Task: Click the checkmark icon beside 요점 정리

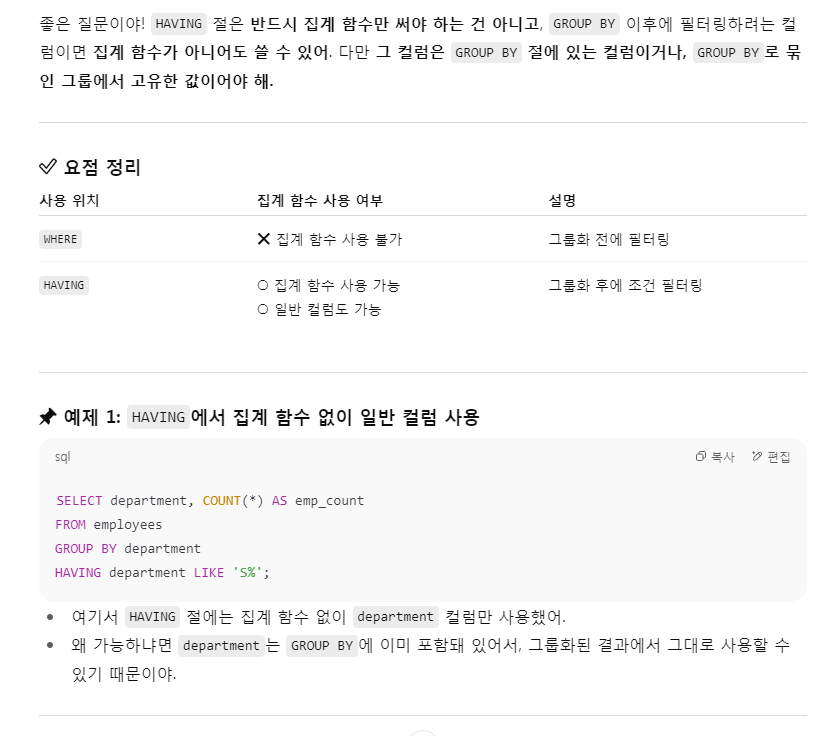Action: [48, 167]
